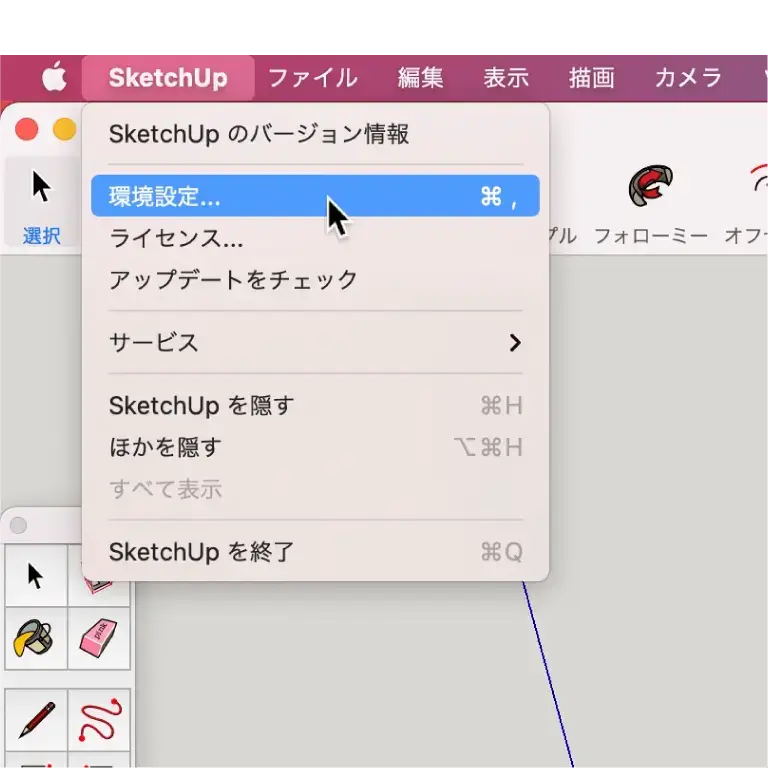Select the 選択 arrow tool in top toolbar
This screenshot has height=768, width=768.
point(42,202)
